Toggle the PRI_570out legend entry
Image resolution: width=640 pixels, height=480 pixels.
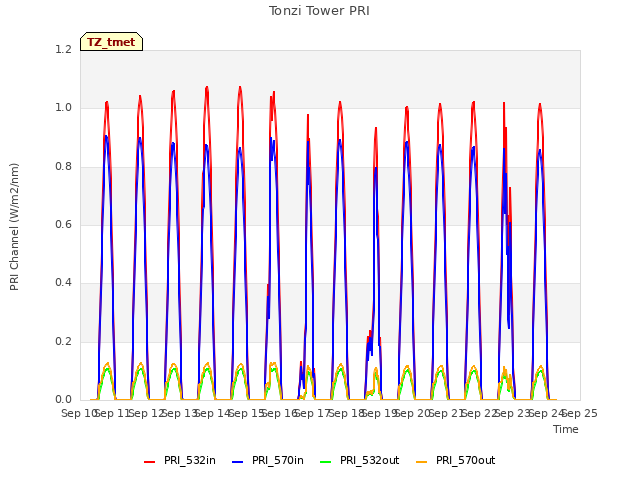456,461
